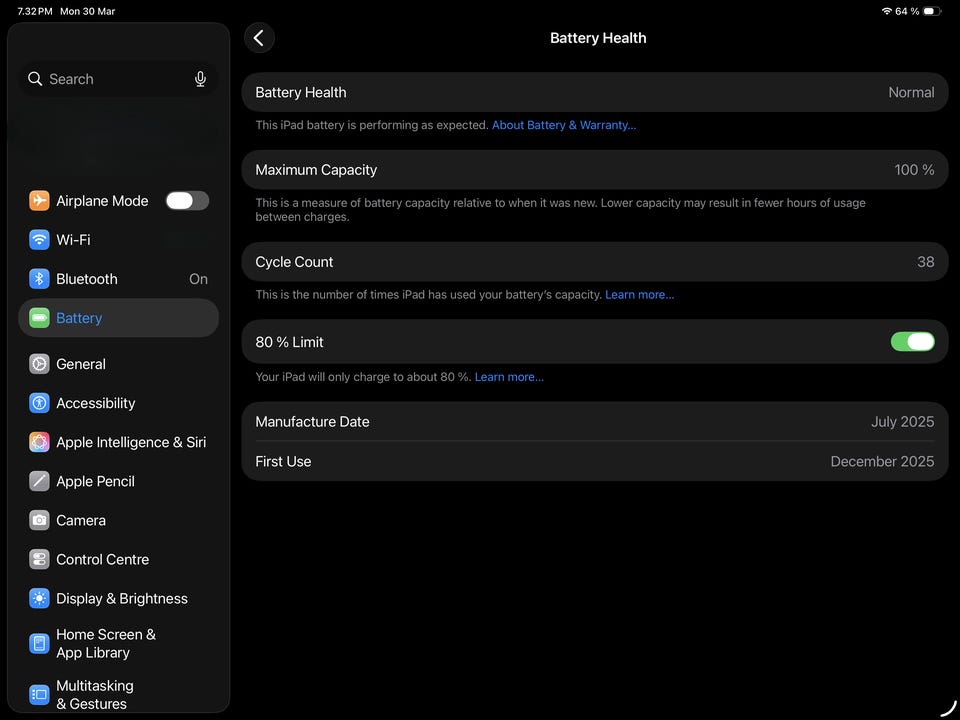
Task: Tap the Wi-Fi status bar indicator
Action: [887, 11]
